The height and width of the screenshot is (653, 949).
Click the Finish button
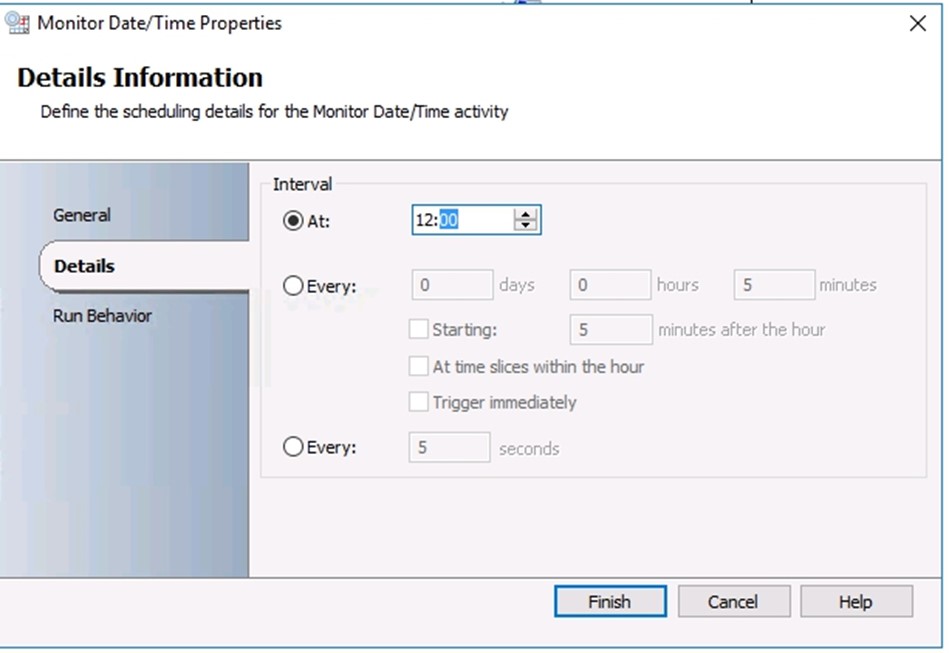(610, 602)
